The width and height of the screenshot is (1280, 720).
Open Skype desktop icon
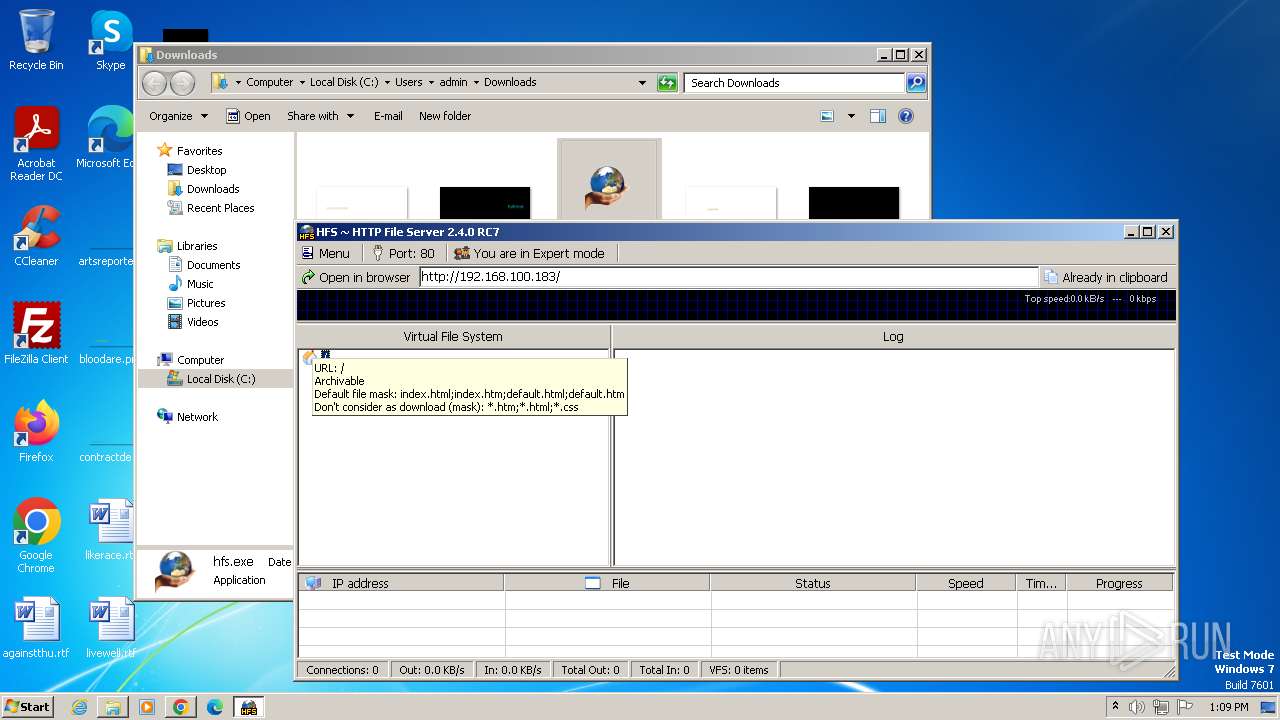click(x=110, y=40)
